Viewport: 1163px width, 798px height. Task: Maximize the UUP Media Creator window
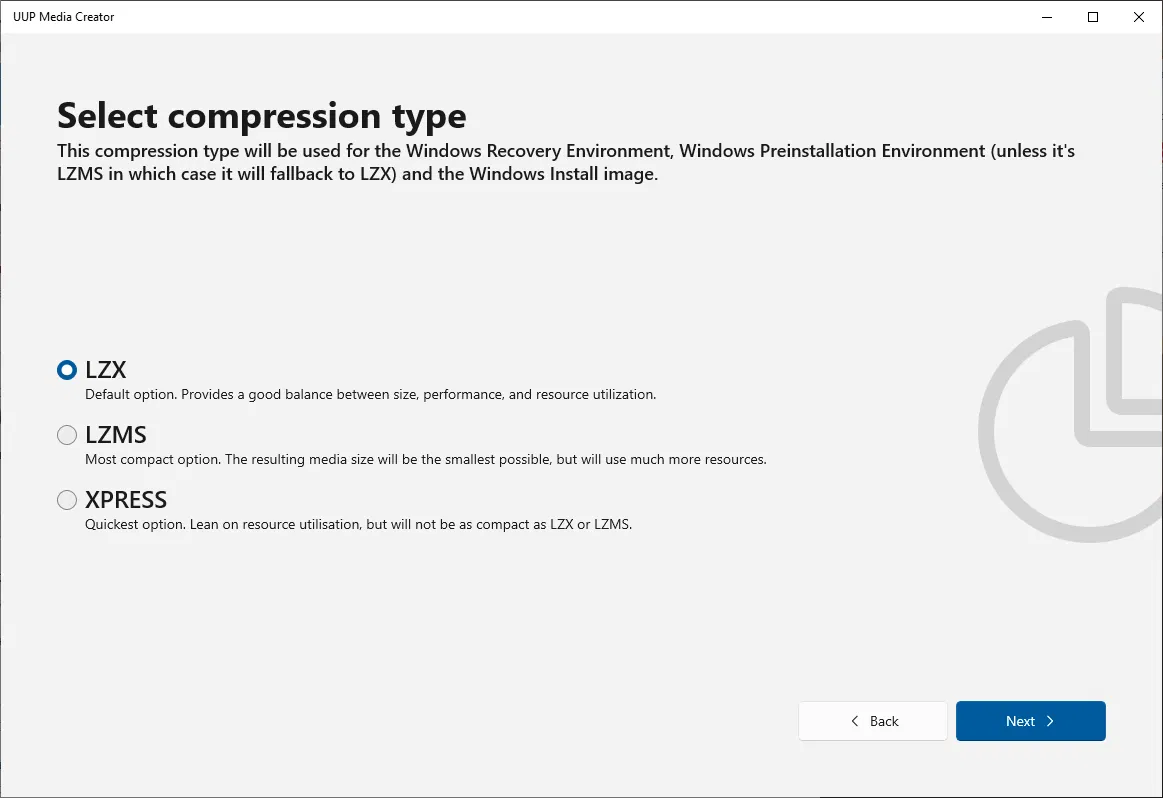pos(1093,17)
